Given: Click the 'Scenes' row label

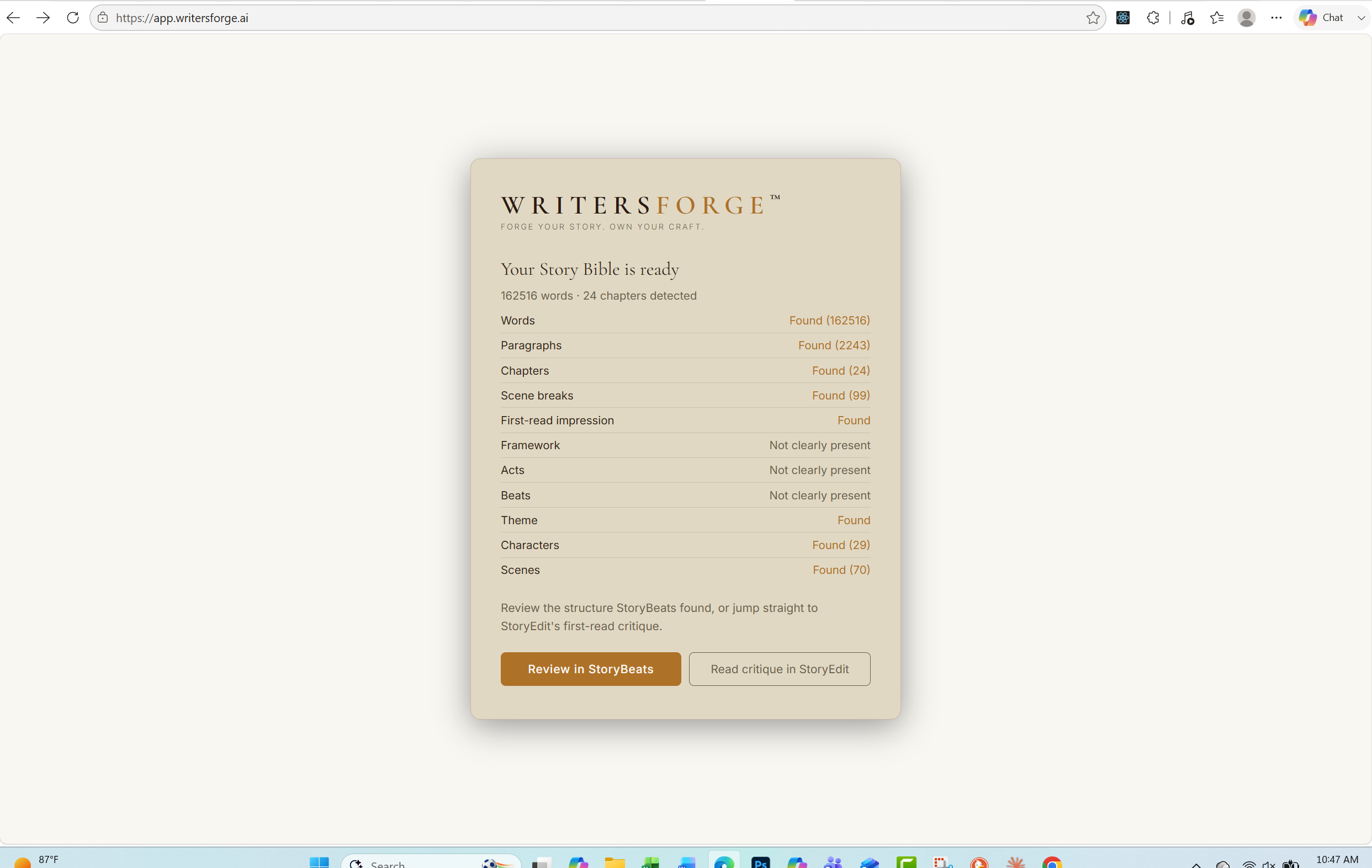Looking at the screenshot, I should tap(520, 569).
